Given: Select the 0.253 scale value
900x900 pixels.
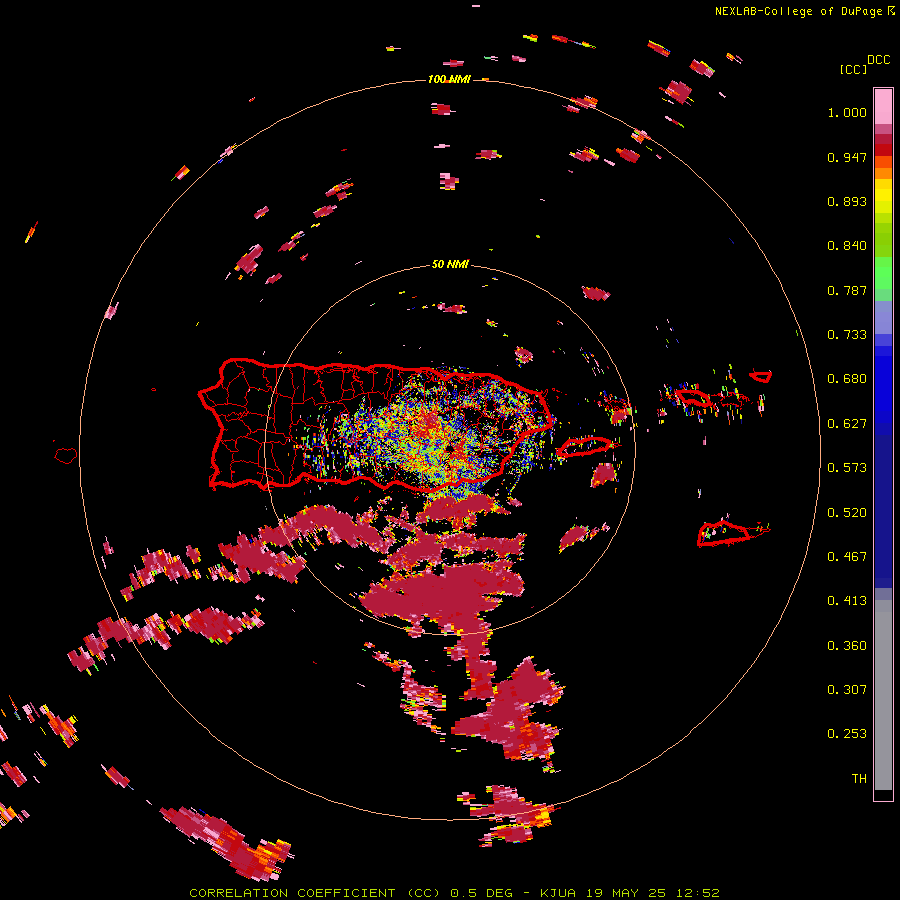Looking at the screenshot, I should pos(847,734).
